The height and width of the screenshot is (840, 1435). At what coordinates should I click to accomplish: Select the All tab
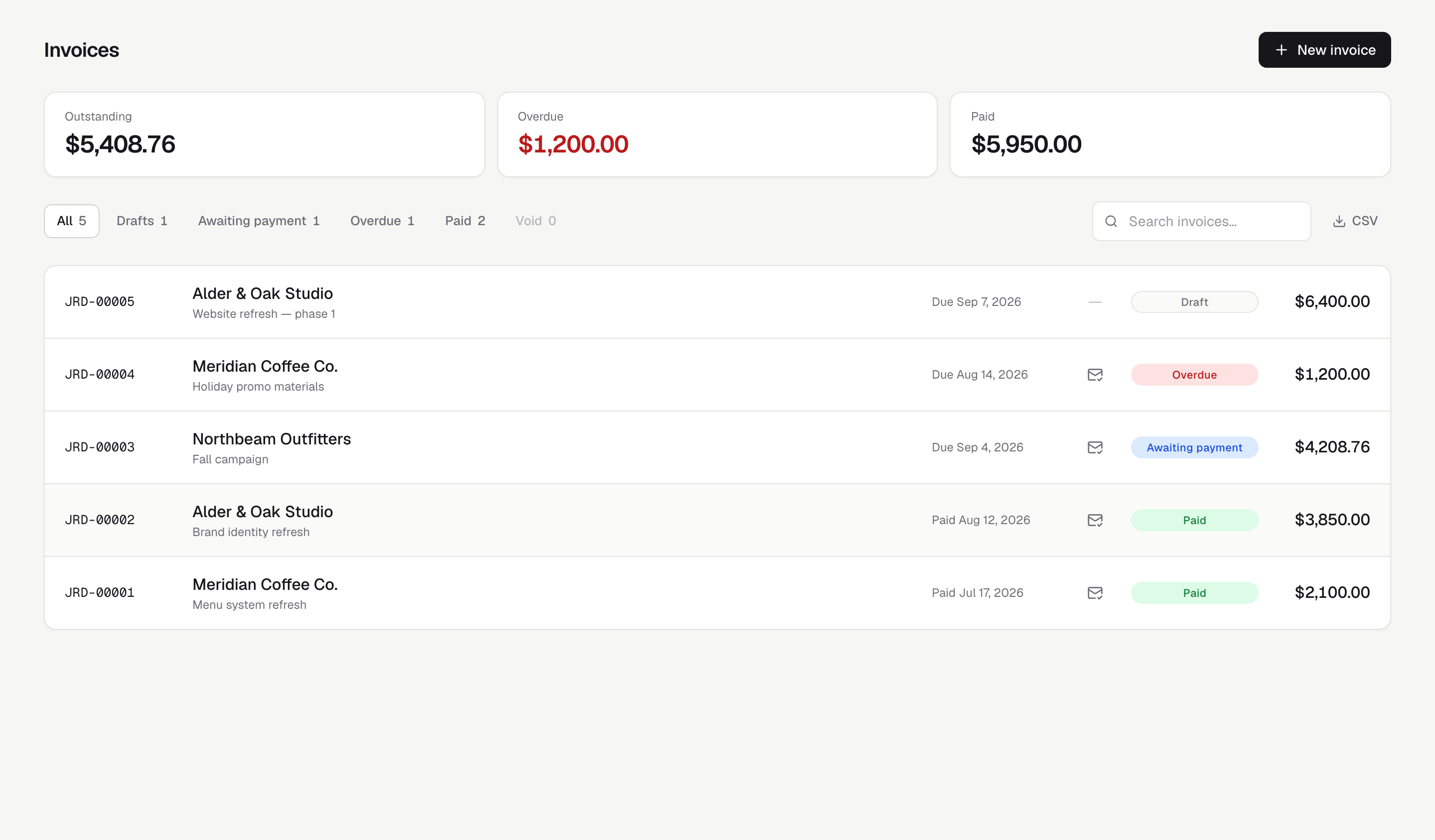tap(72, 221)
